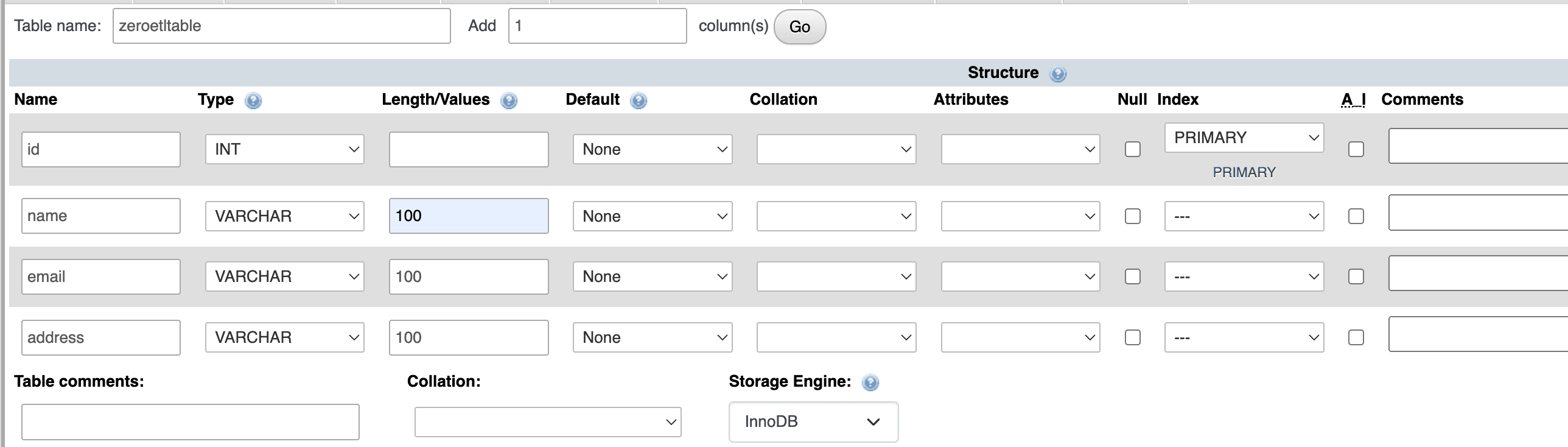
Task: Expand the PRIMARY index dropdown
Action: pyautogui.click(x=1244, y=138)
